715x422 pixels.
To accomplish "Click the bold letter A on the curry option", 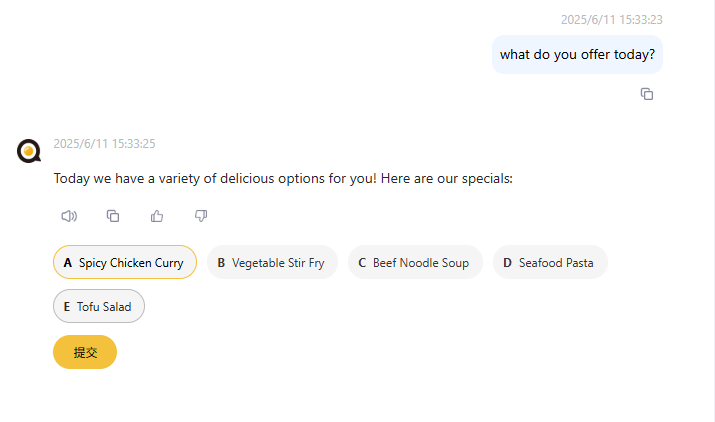I will point(67,263).
